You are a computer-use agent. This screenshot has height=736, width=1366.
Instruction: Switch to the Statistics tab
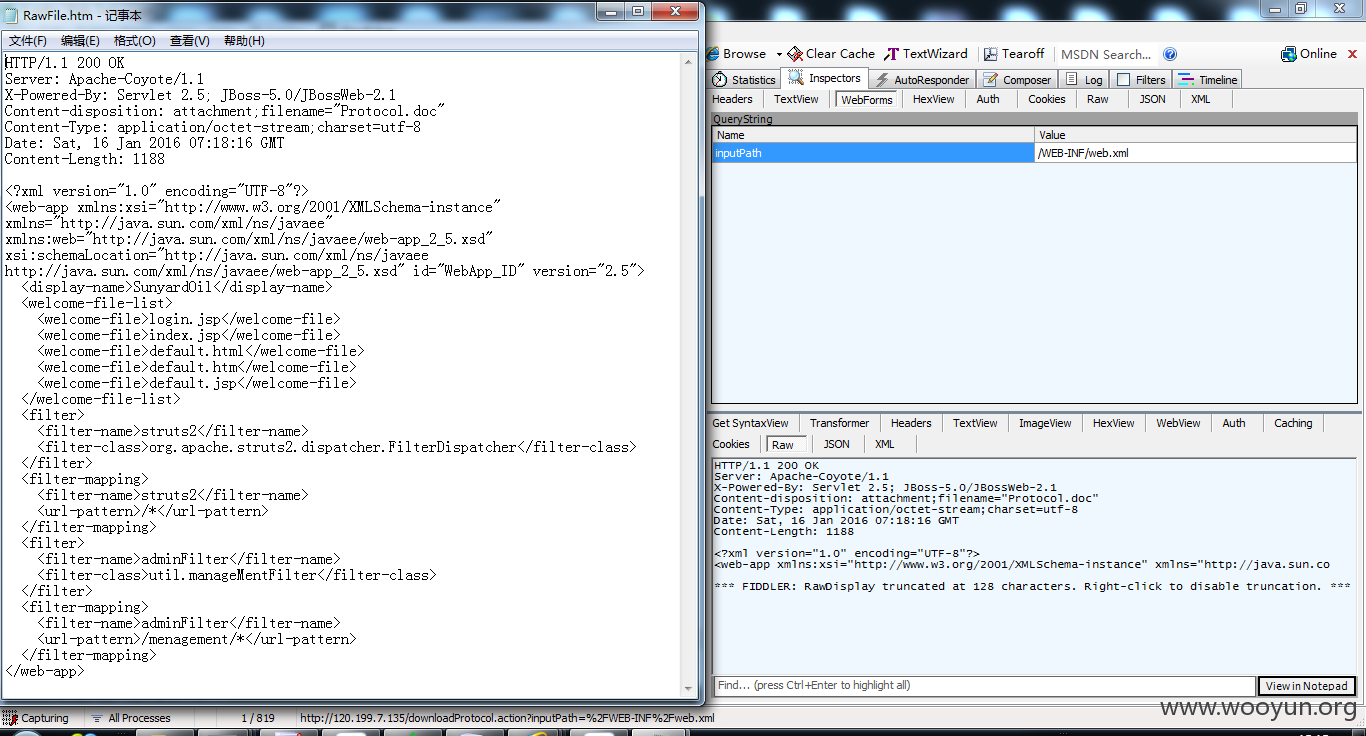[744, 80]
